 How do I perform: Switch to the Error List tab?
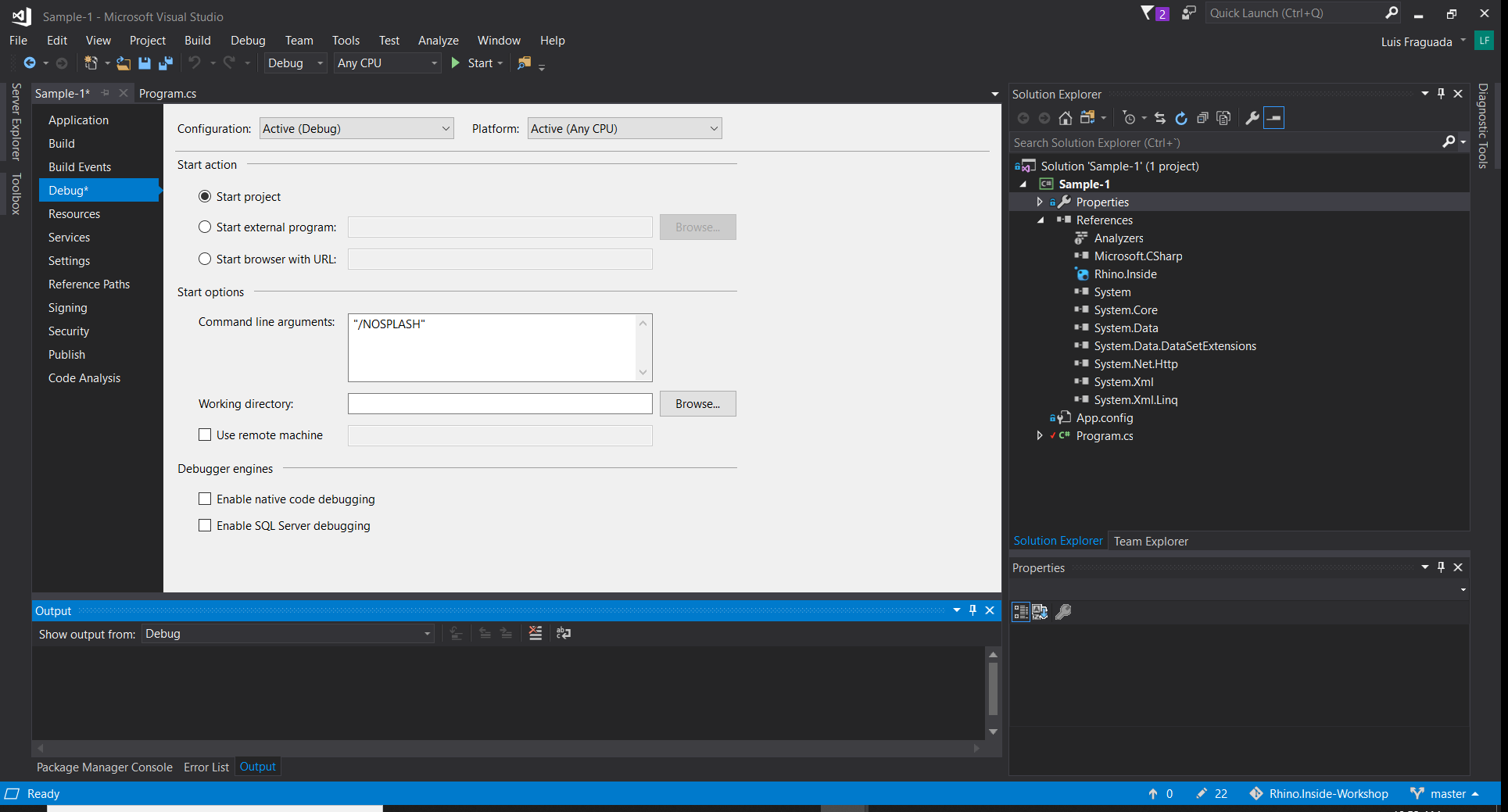206,767
